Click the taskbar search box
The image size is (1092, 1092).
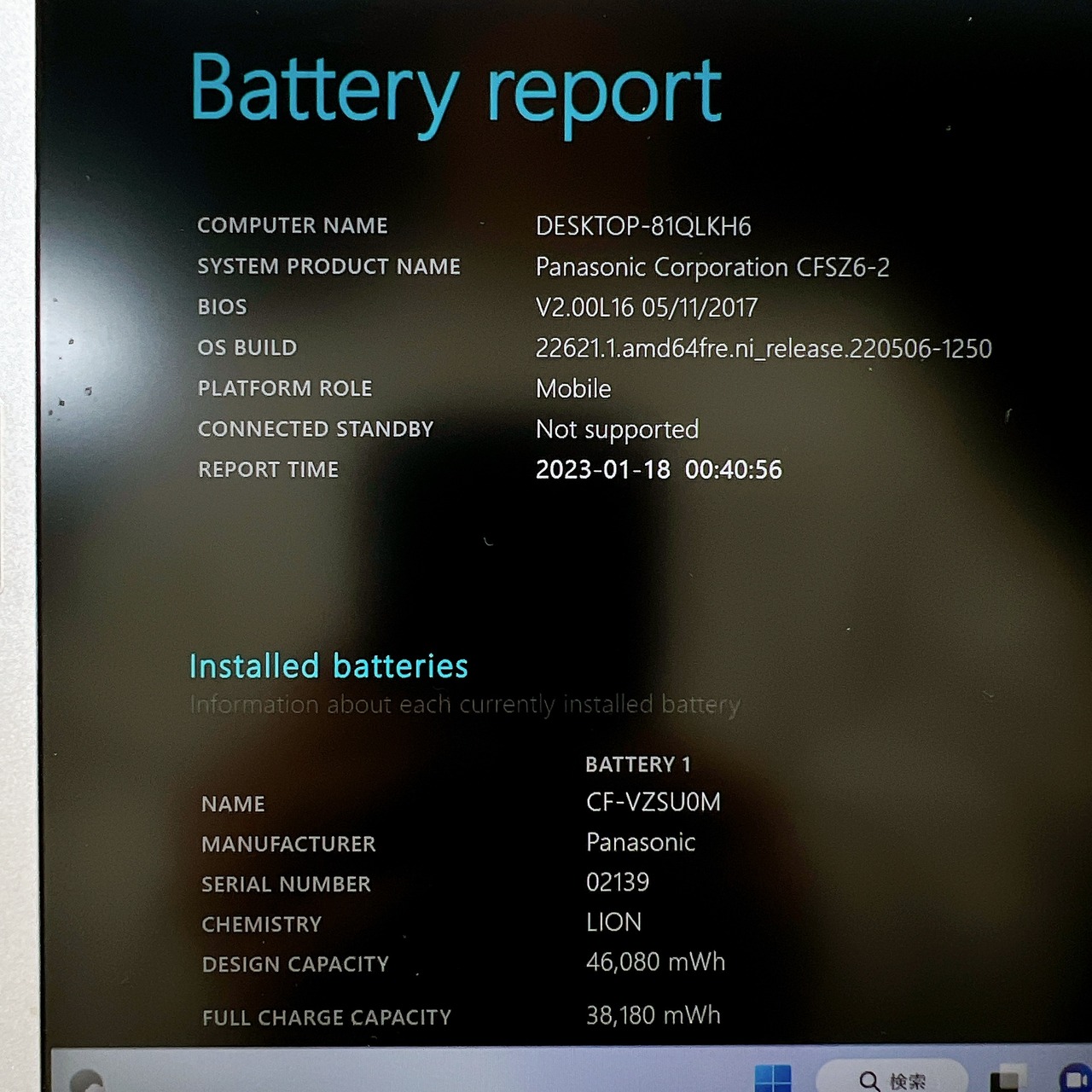pyautogui.click(x=892, y=1078)
